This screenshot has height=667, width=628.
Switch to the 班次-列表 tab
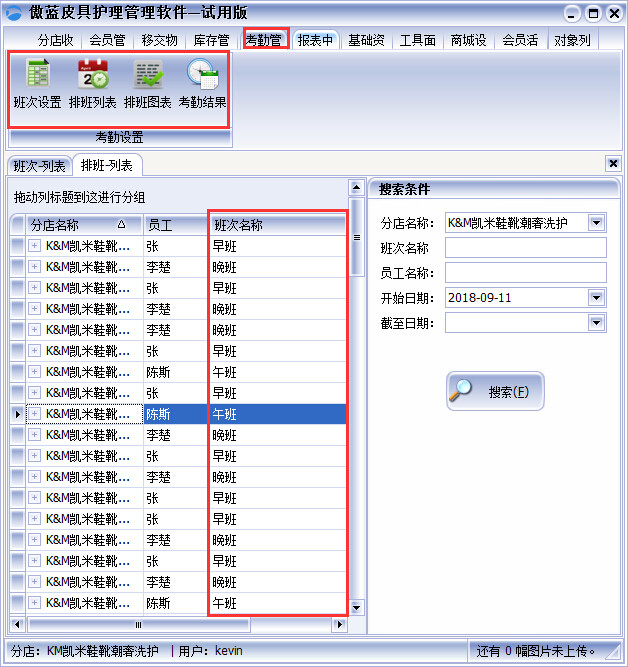40,166
